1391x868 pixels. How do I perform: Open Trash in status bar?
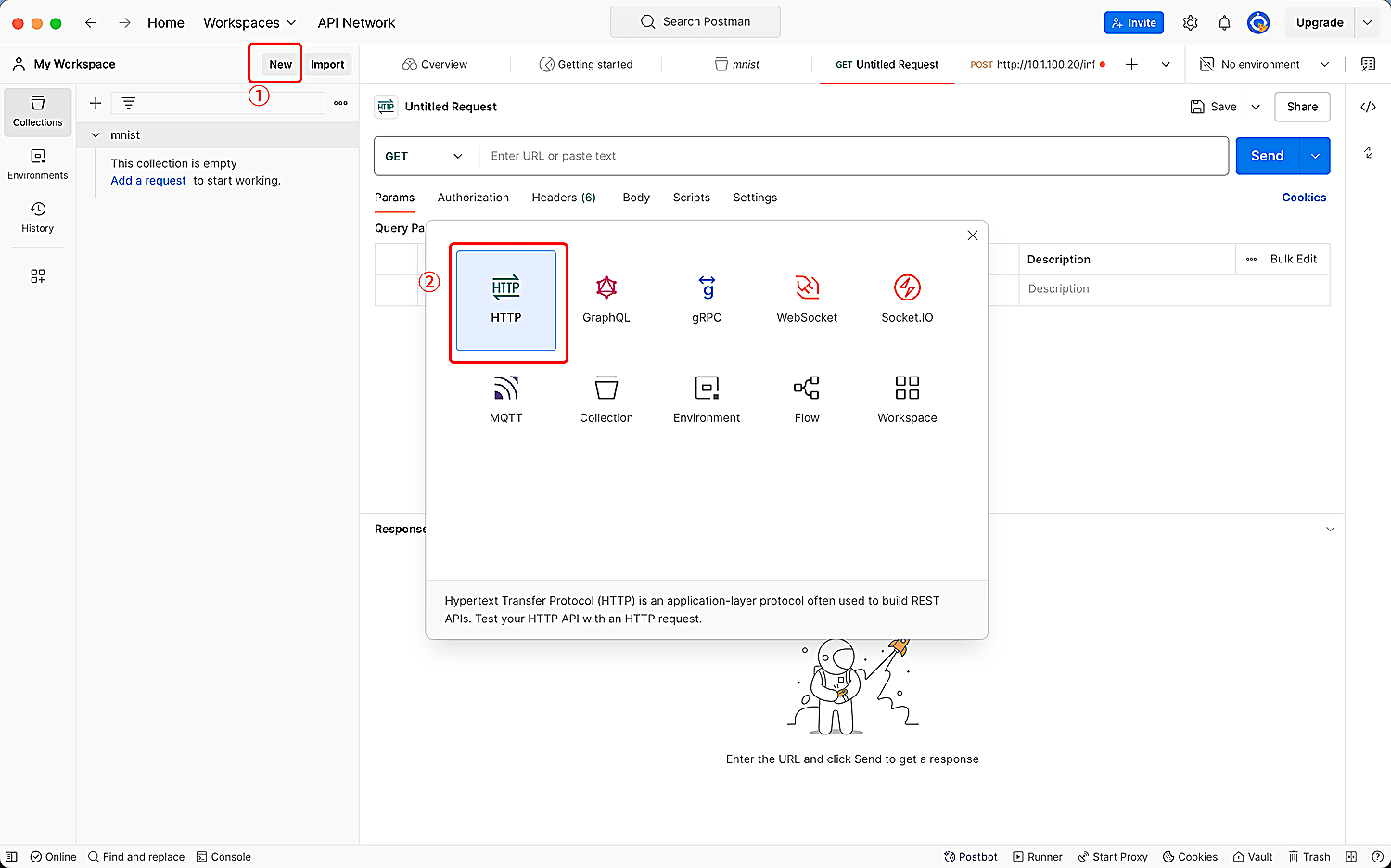click(x=1308, y=857)
